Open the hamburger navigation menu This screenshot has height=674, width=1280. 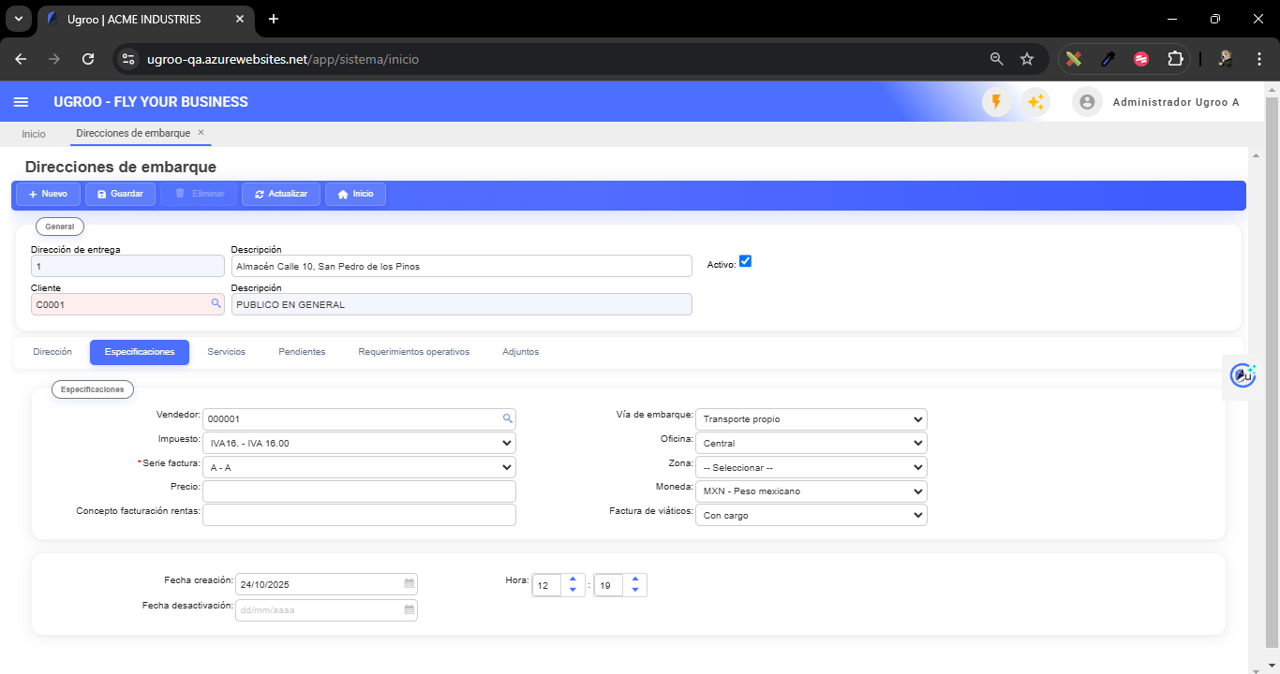[x=20, y=102]
